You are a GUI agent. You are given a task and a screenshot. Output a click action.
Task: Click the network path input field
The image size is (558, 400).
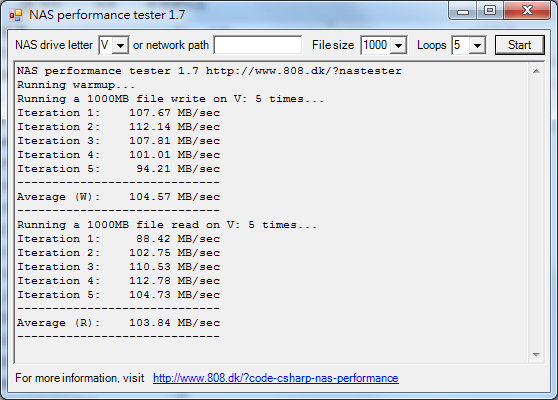coord(258,45)
